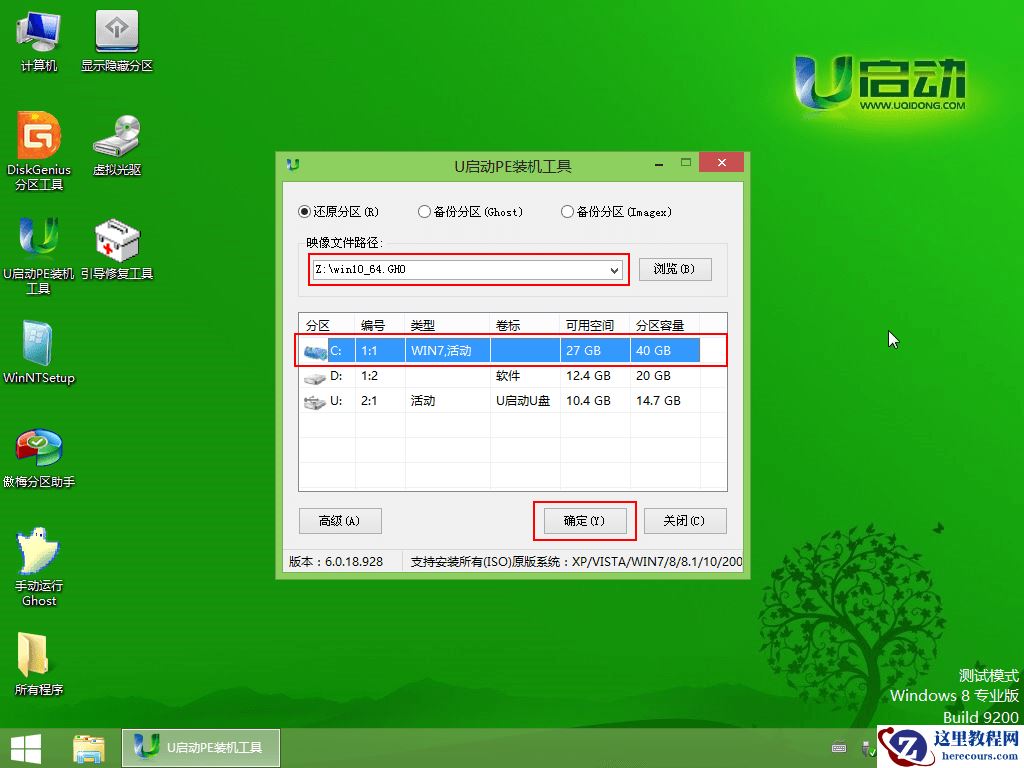Click the 浏览(B) browse button
Image resolution: width=1024 pixels, height=768 pixels.
point(675,269)
